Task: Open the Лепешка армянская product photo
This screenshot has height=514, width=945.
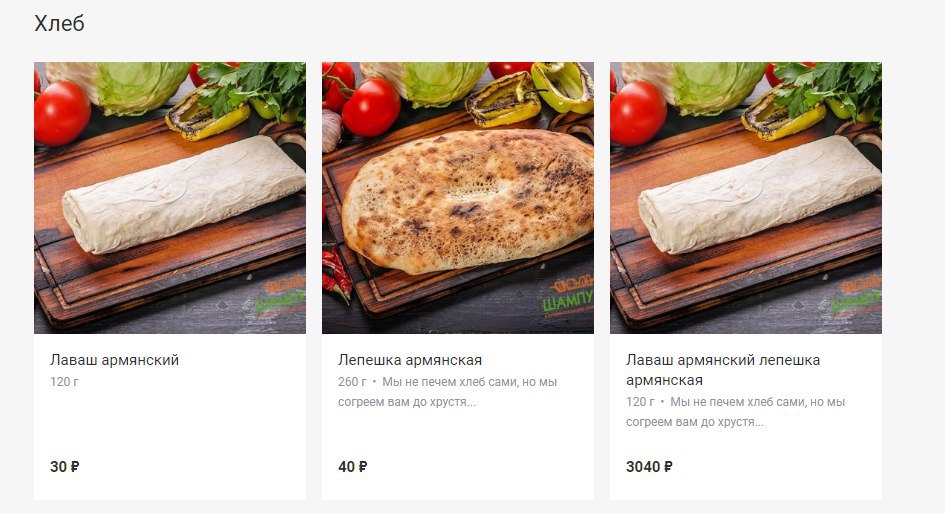Action: [x=458, y=198]
